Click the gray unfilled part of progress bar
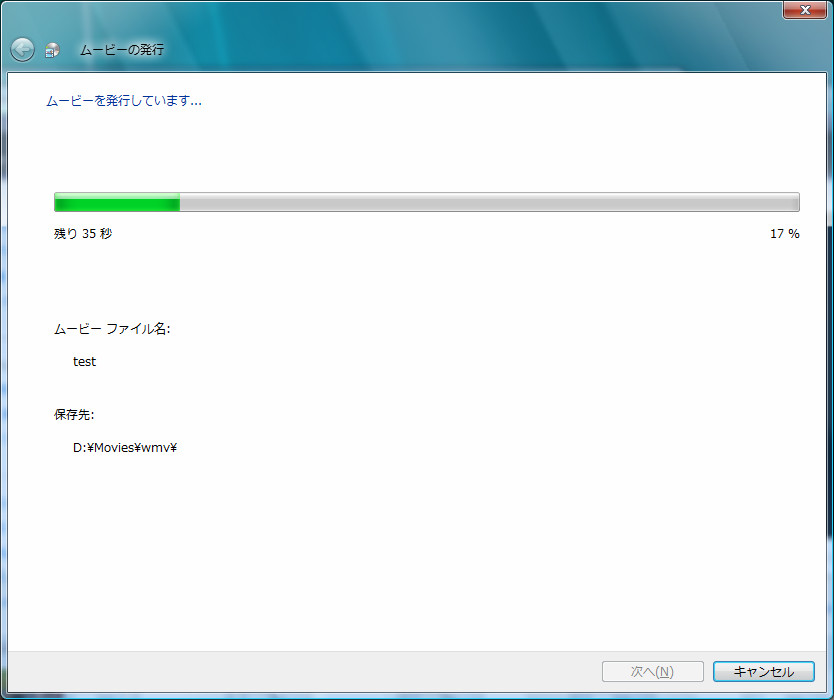834x700 pixels. [490, 203]
